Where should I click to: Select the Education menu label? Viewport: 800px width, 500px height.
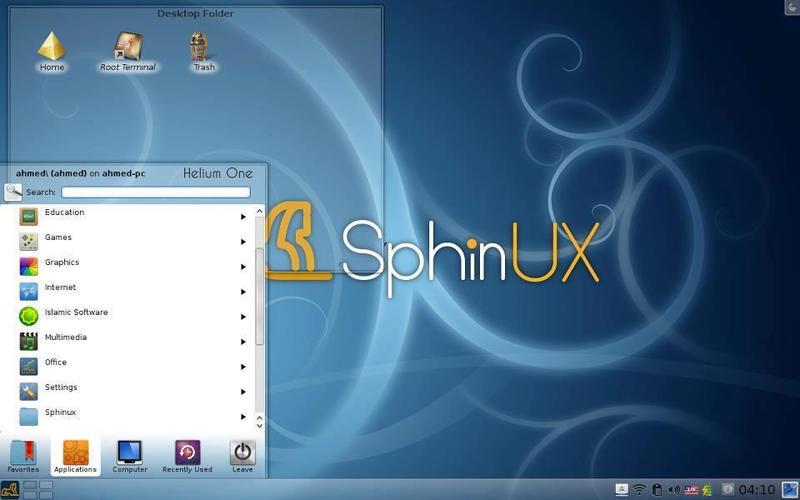pyautogui.click(x=64, y=212)
